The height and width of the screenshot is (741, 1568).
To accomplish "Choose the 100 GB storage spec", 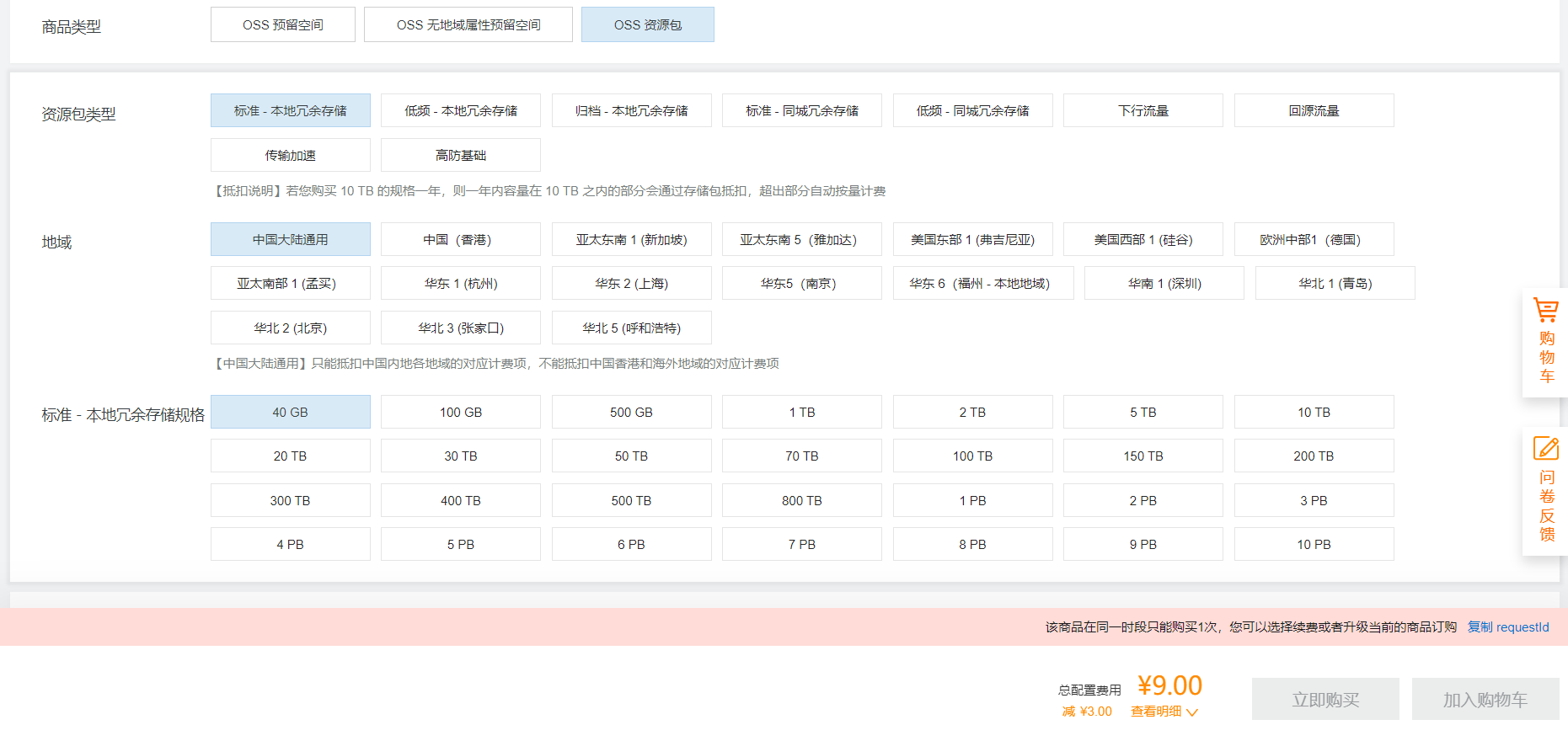I will (460, 413).
